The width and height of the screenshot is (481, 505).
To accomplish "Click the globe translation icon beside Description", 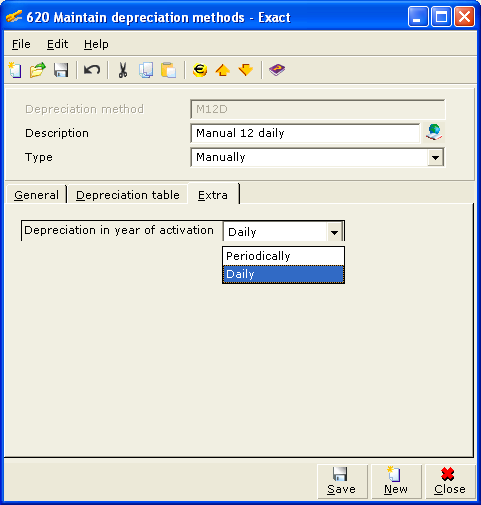I will click(434, 132).
